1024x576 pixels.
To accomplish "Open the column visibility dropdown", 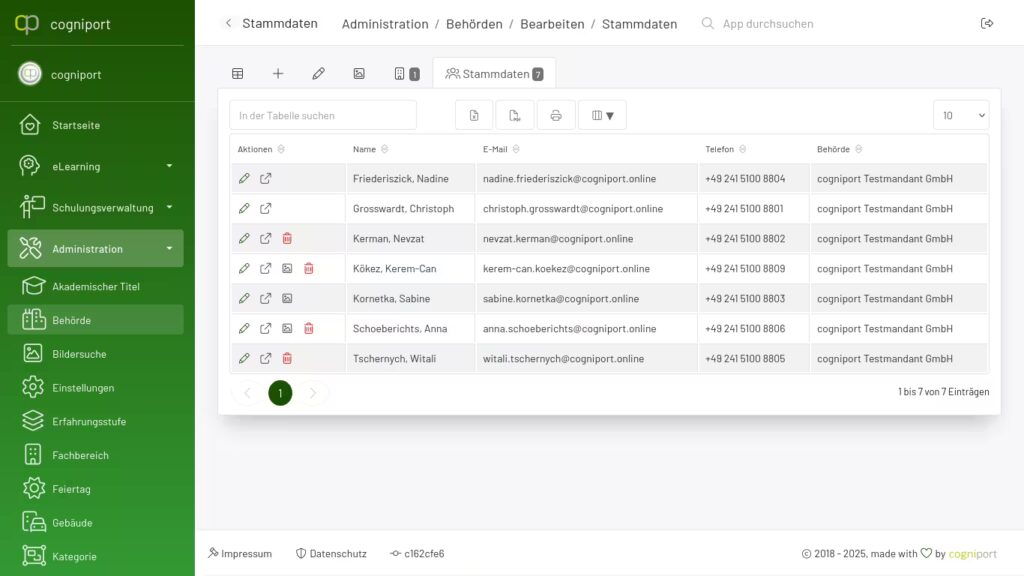I will point(602,115).
